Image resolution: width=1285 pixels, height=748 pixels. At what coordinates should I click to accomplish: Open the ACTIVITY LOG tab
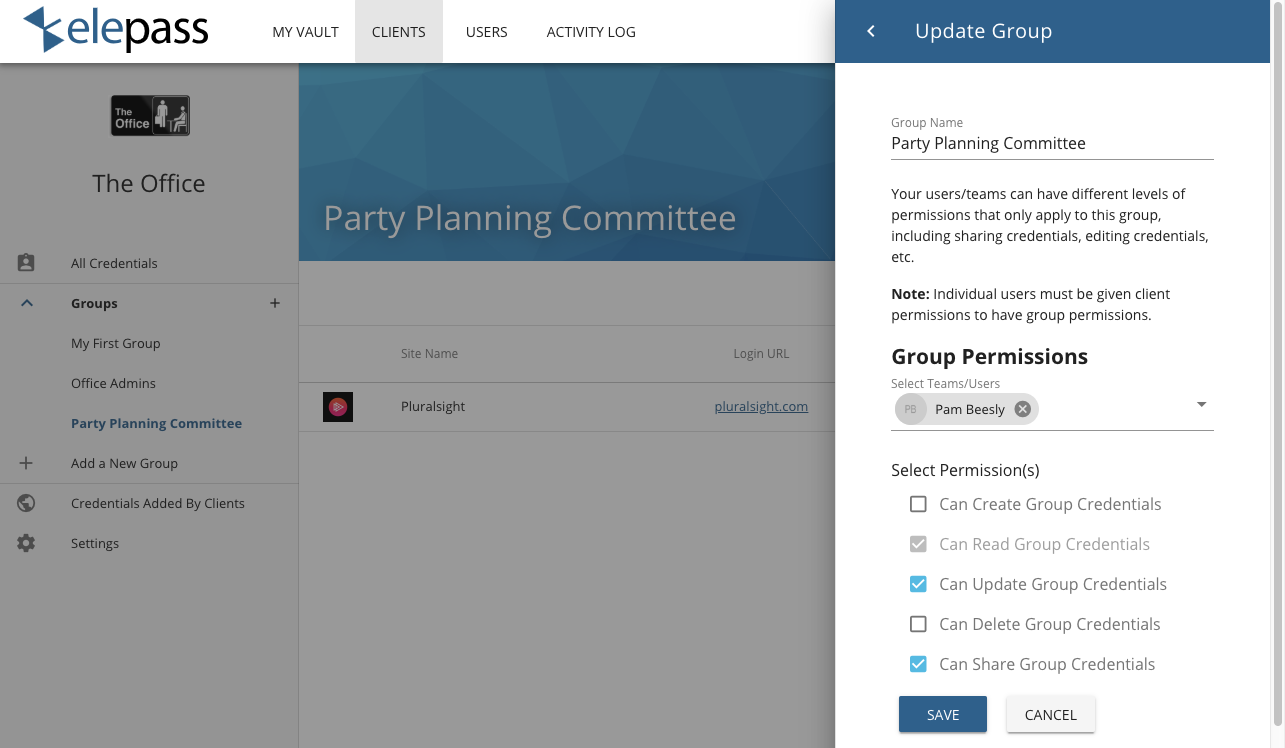590,31
